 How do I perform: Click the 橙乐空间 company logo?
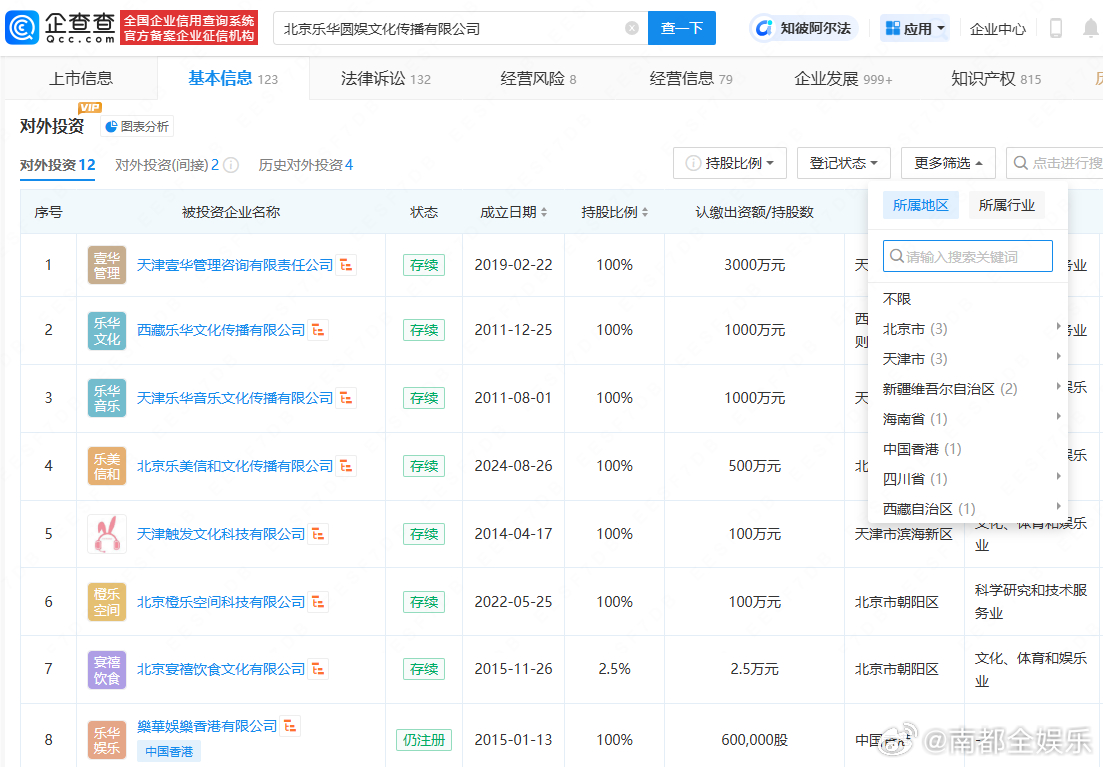coord(107,602)
